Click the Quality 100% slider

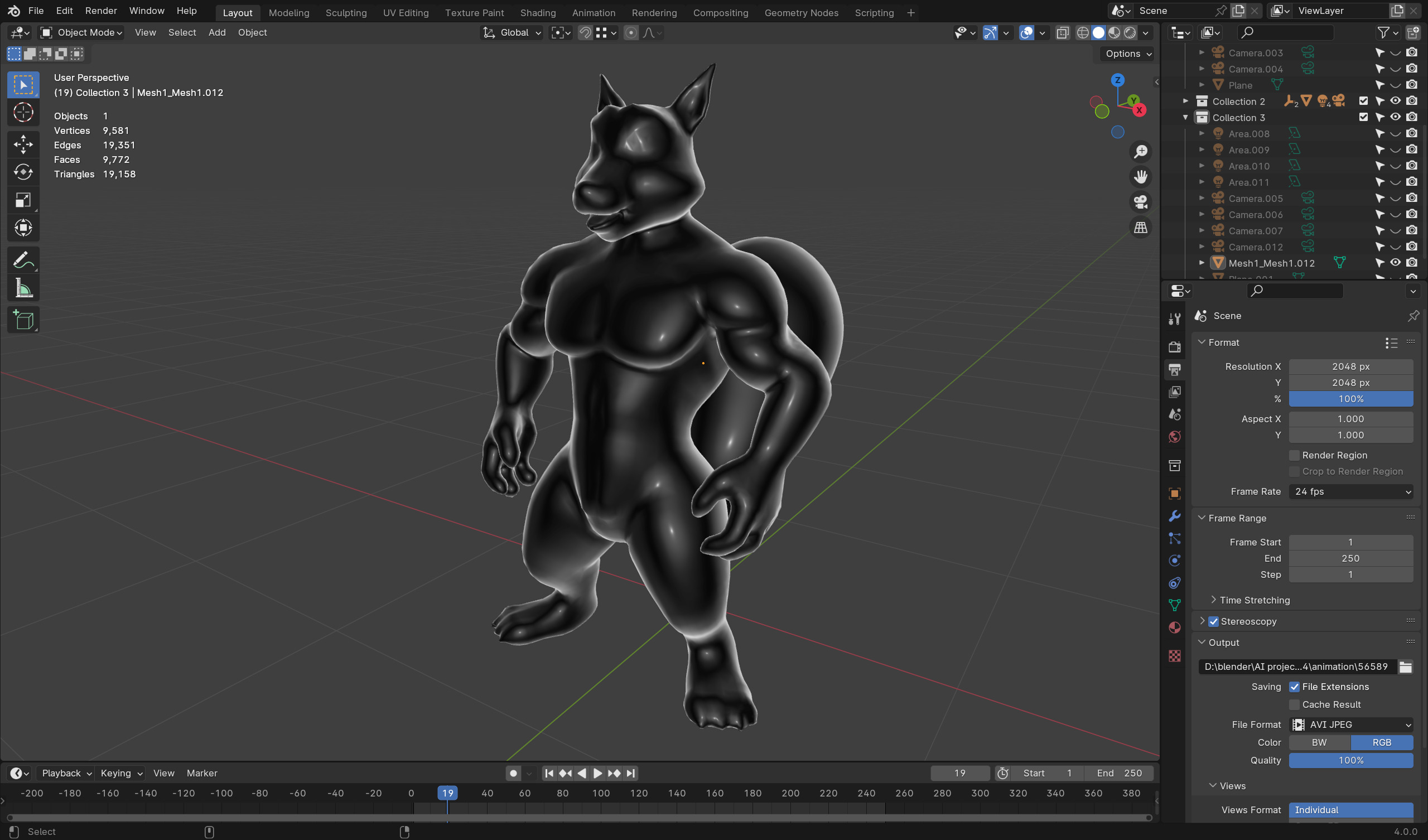tap(1351, 760)
